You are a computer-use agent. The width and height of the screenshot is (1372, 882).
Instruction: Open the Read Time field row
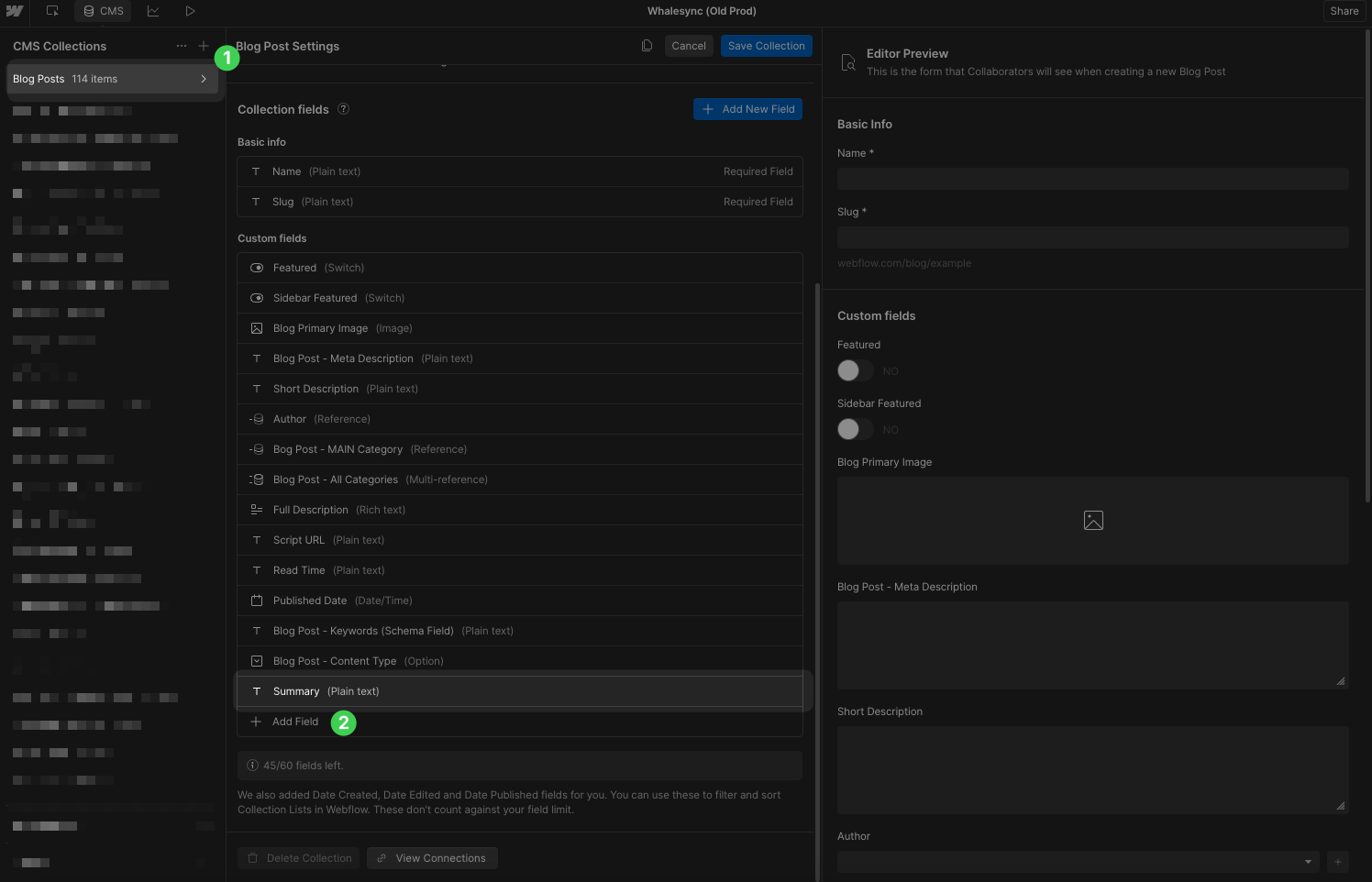[520, 570]
